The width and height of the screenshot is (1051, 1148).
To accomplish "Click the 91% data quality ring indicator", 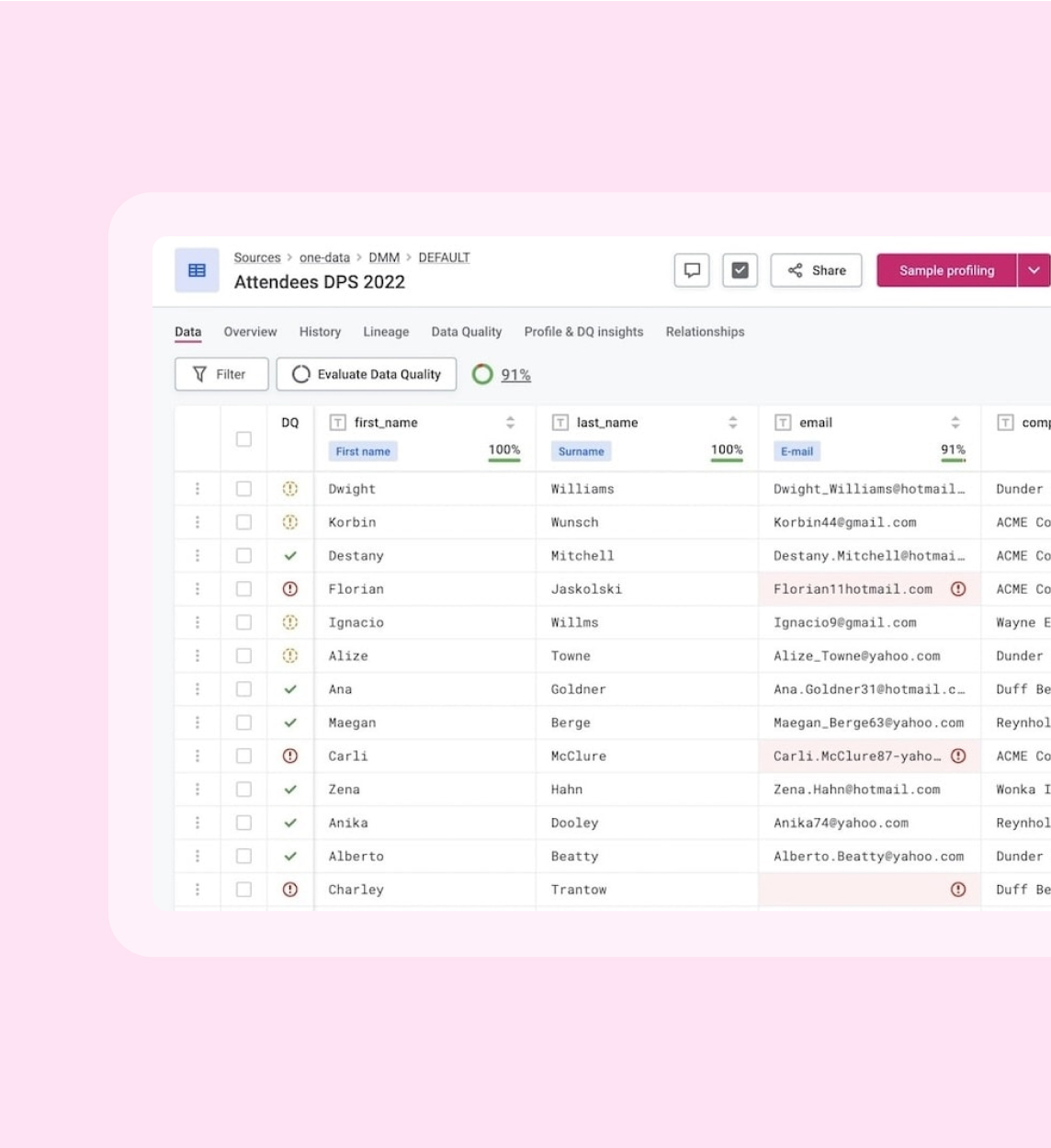I will coord(483,374).
